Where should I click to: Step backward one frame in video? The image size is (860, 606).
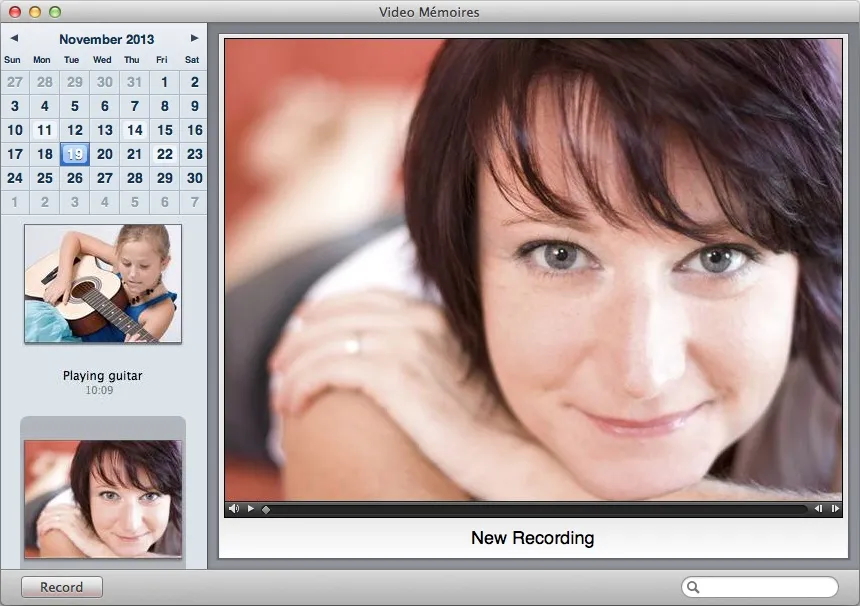818,508
